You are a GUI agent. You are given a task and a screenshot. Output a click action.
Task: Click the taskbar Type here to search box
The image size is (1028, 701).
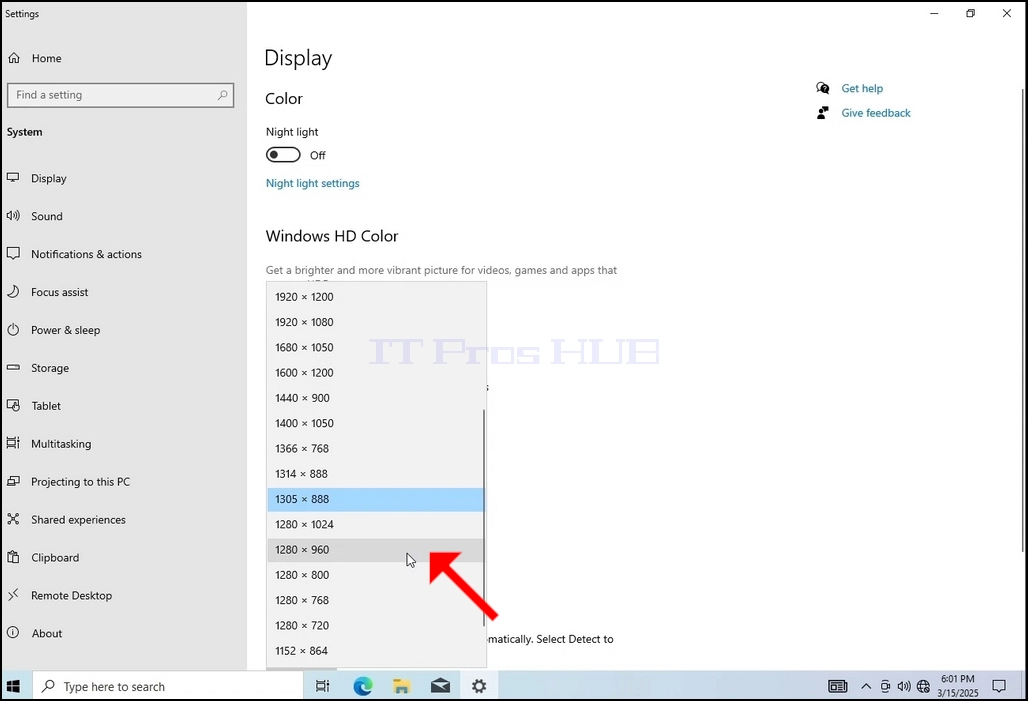168,687
